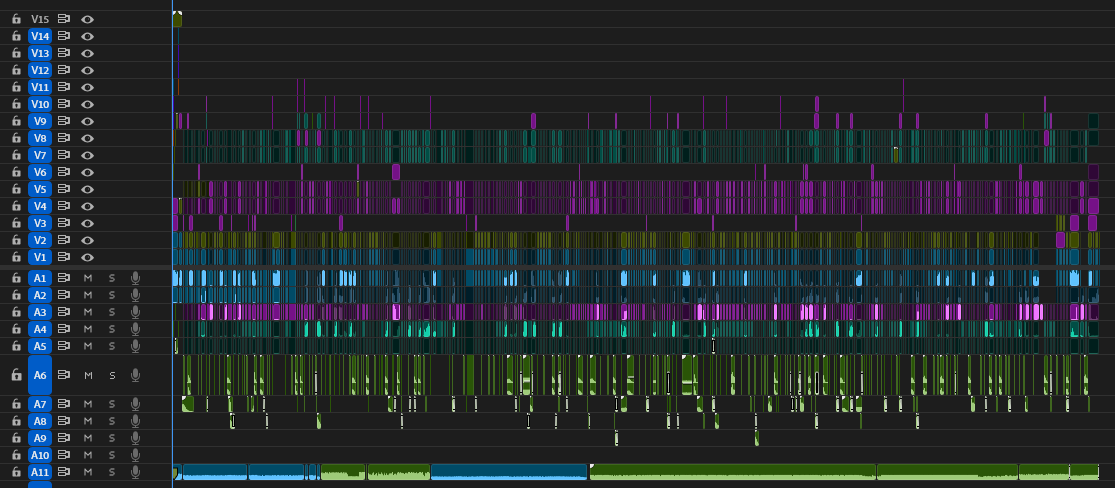Toggle track targeting for A6
Screen dimensions: 1115x488
click(x=40, y=375)
